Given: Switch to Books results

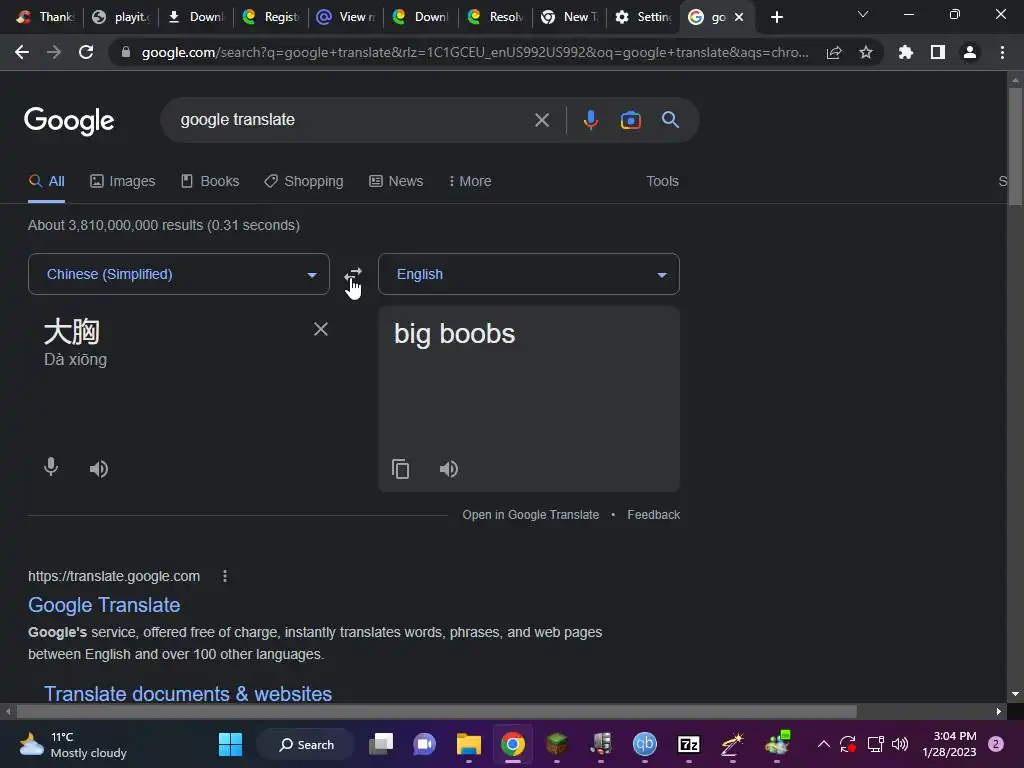Looking at the screenshot, I should [210, 182].
